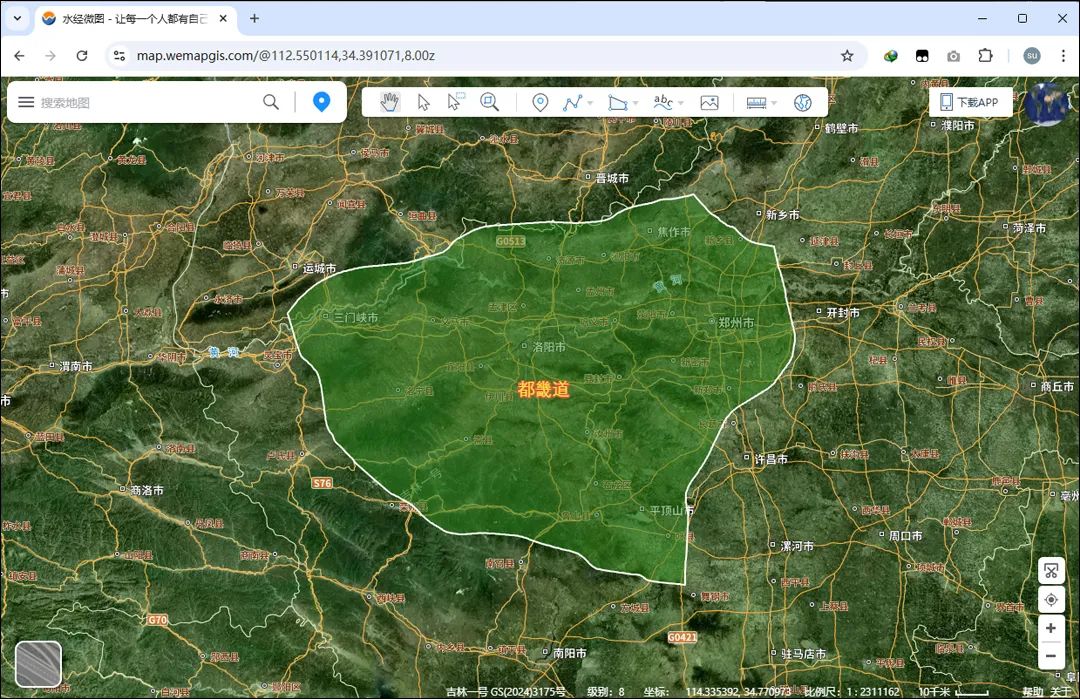This screenshot has width=1080, height=699.
Task: Click the 帮助 help link
Action: click(x=1032, y=691)
